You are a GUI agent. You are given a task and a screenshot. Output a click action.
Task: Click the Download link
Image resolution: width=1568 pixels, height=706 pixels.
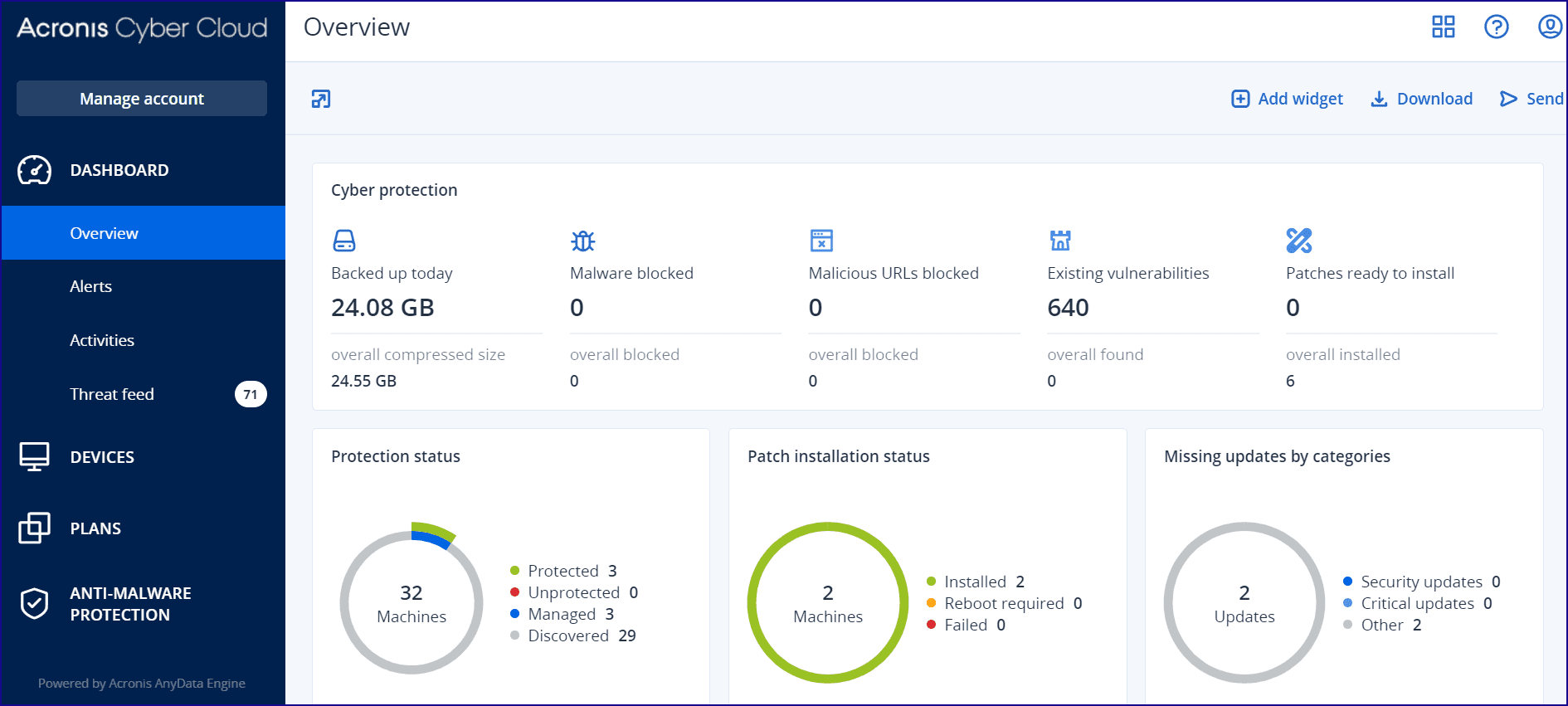coord(1422,100)
